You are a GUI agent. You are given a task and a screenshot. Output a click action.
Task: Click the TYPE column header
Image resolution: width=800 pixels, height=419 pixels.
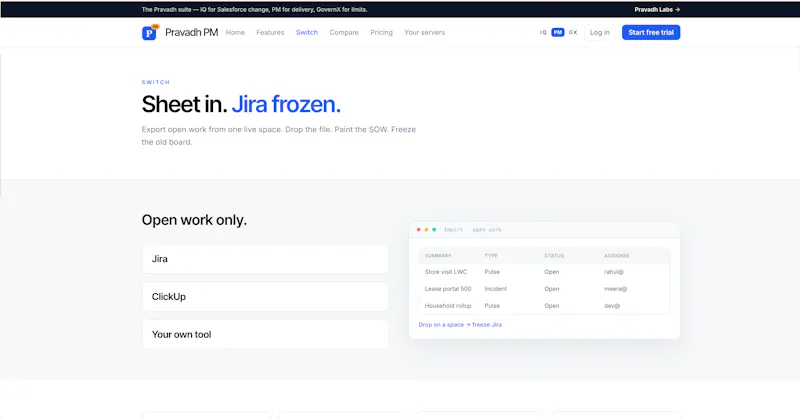point(491,256)
